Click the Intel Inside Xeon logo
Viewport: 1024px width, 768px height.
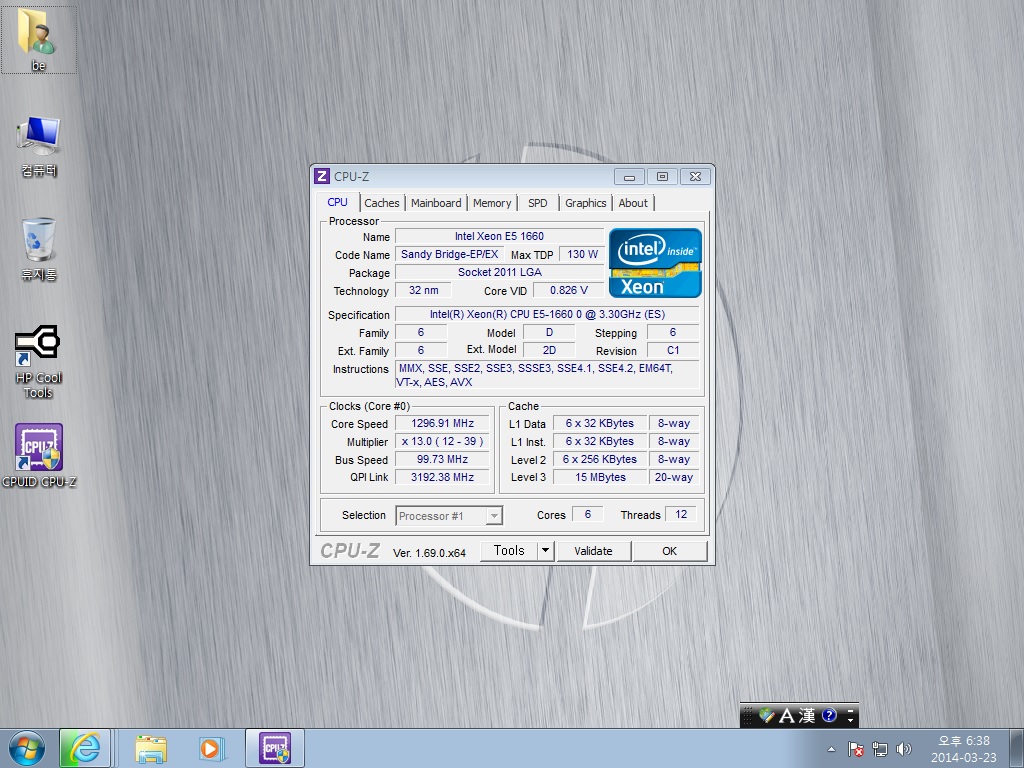(655, 263)
